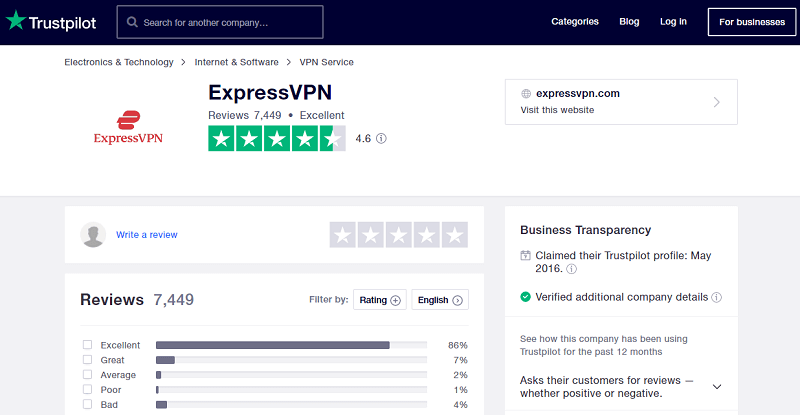Check the Great filter checkbox
The width and height of the screenshot is (800, 415).
pos(88,359)
